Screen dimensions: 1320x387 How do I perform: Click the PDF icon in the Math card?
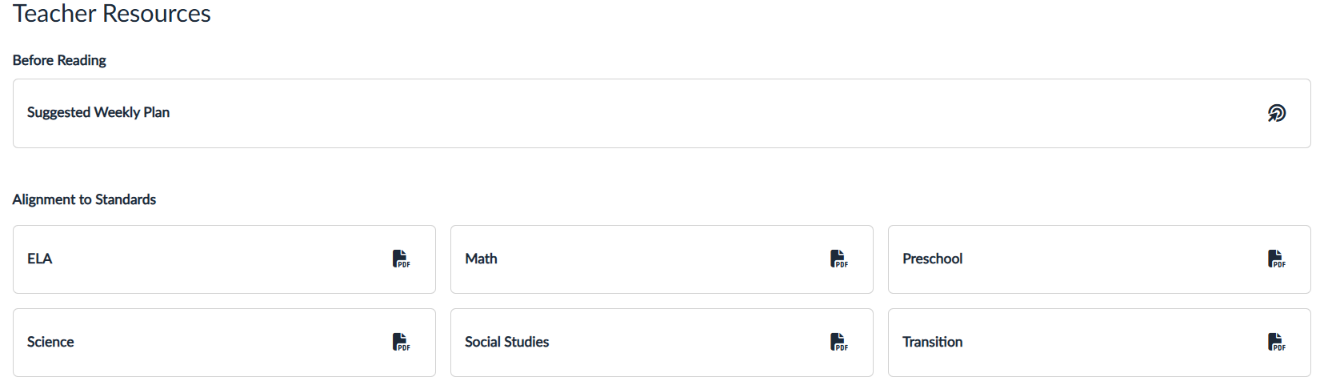(x=839, y=259)
